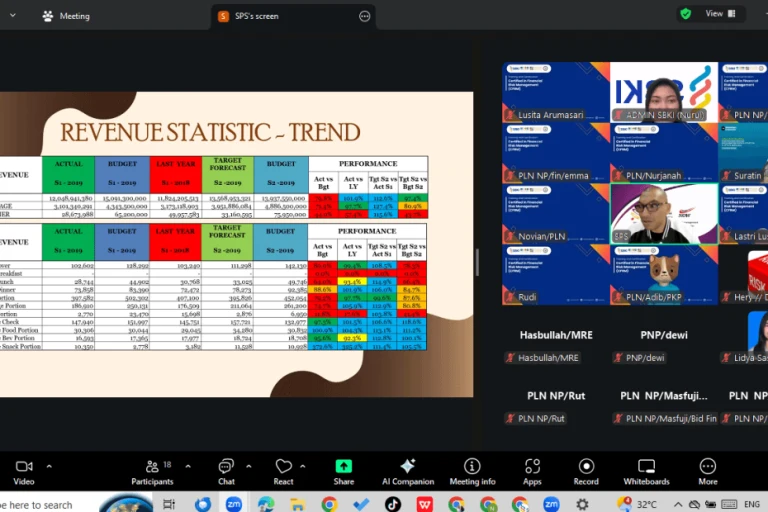The image size is (768, 512).
Task: Turn on camera with Video button
Action: [x=24, y=472]
